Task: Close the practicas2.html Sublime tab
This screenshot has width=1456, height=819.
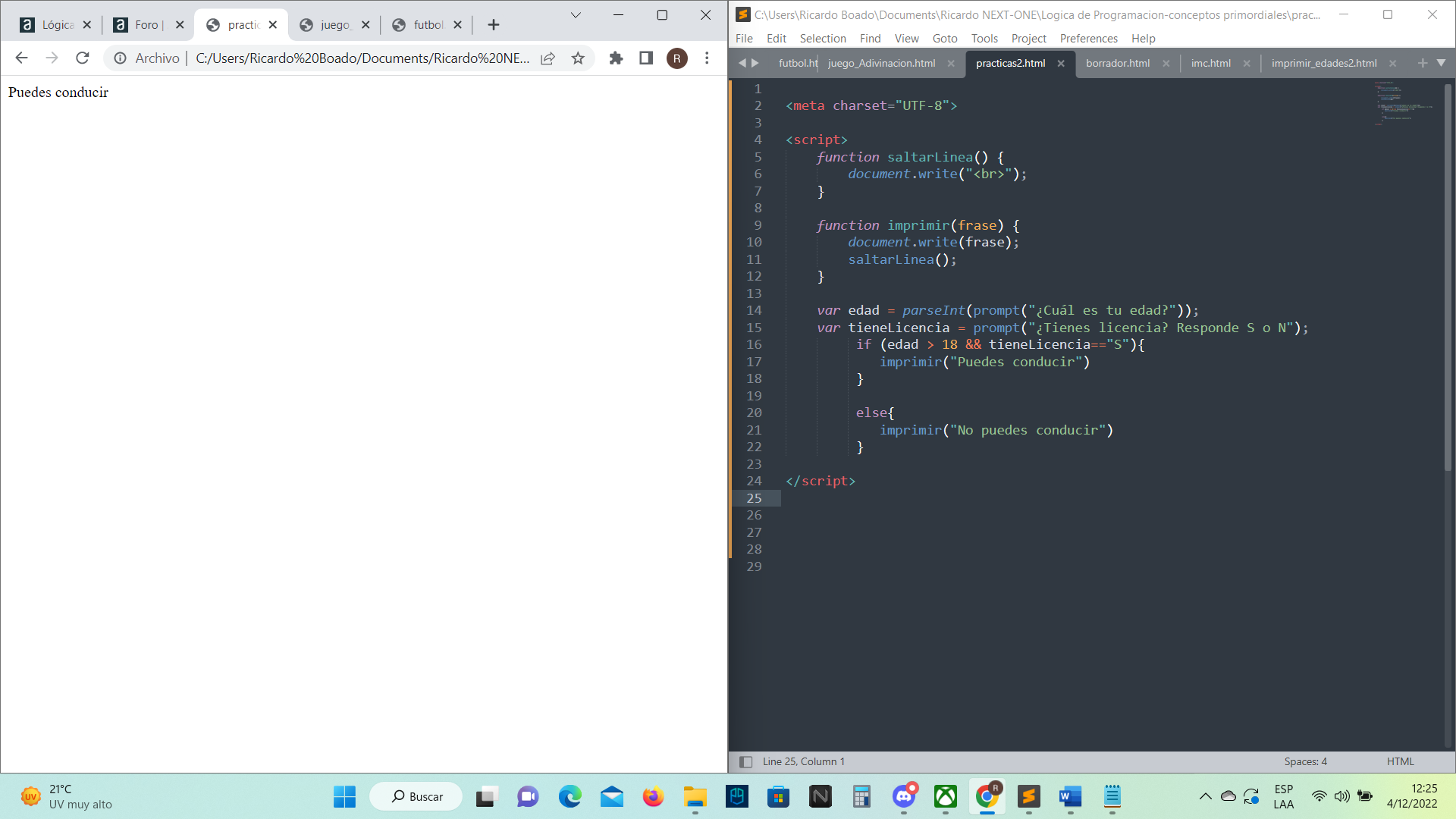Action: click(1061, 64)
